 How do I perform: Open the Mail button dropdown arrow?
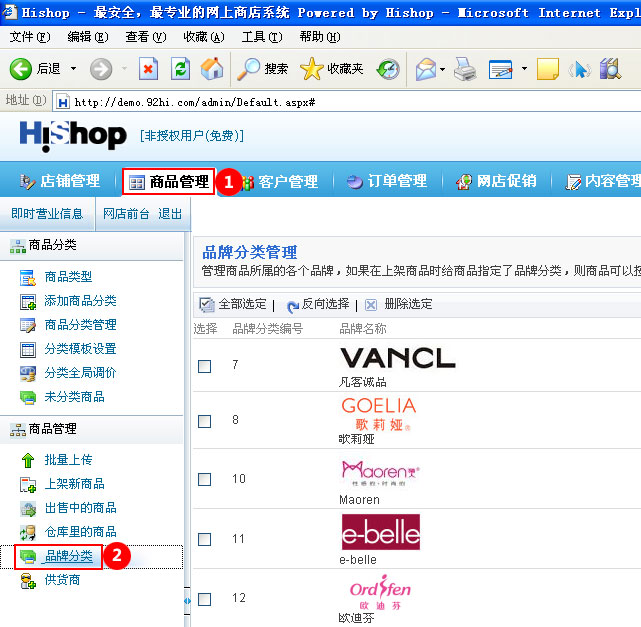(x=442, y=69)
